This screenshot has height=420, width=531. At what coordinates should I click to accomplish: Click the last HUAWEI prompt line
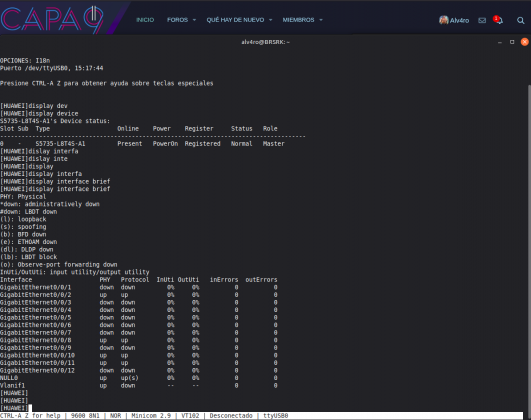click(x=14, y=408)
